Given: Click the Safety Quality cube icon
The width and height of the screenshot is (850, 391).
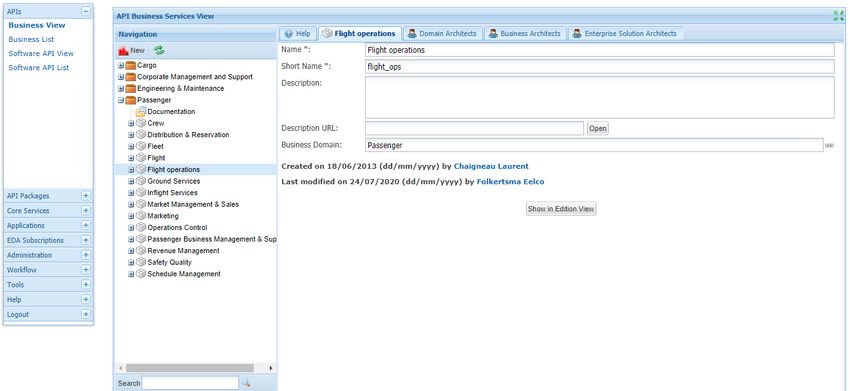Looking at the screenshot, I should [141, 262].
